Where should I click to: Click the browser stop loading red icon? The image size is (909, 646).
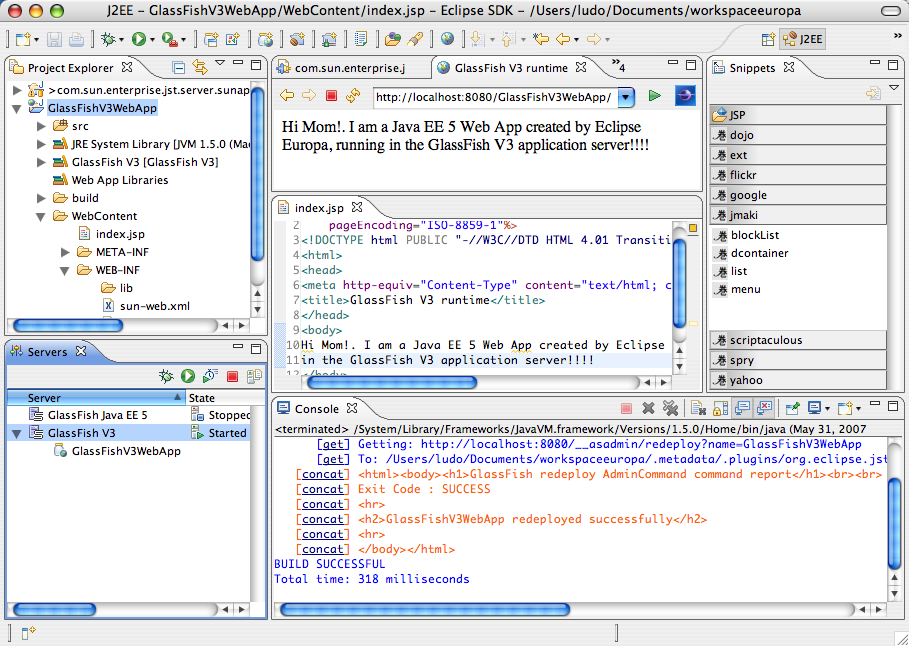331,96
